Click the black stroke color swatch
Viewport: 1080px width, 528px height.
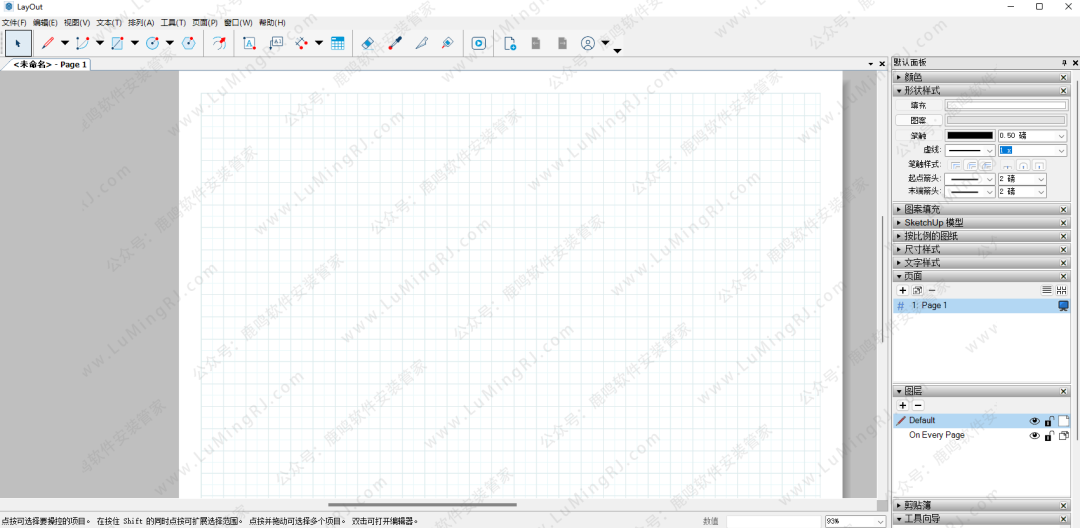pyautogui.click(x=970, y=135)
